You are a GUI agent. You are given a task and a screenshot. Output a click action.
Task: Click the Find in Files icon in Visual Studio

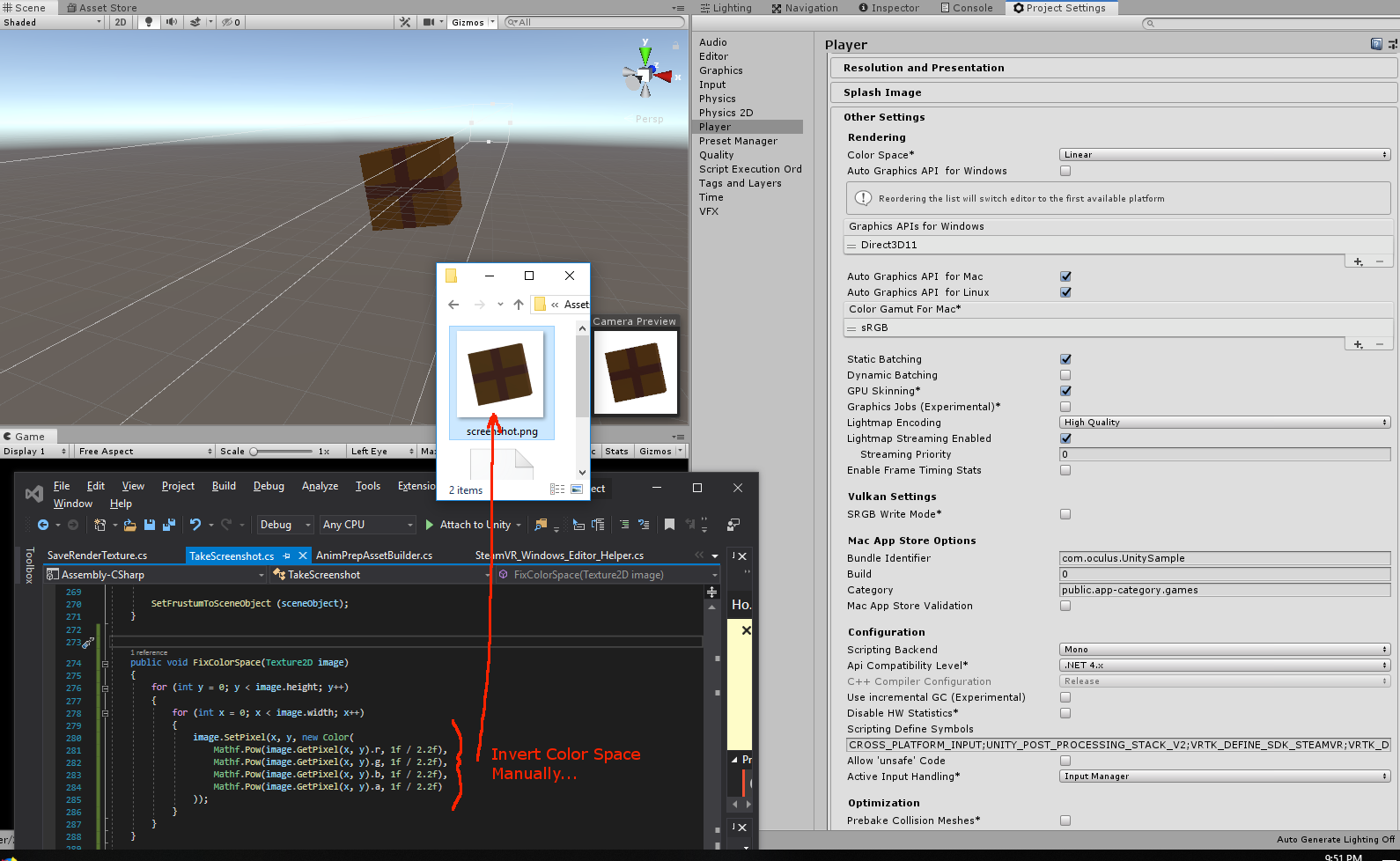click(x=541, y=525)
